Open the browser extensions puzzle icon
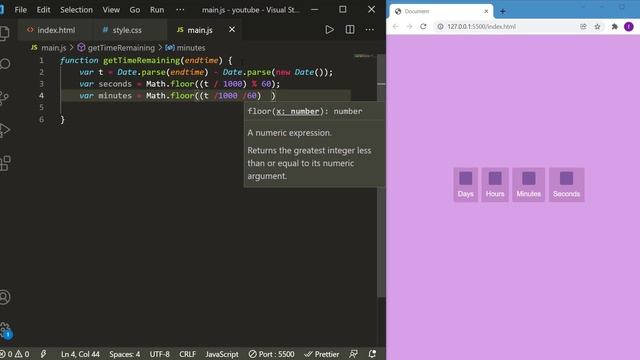Screen dimensions: 640x360 pyautogui.click(x=614, y=27)
